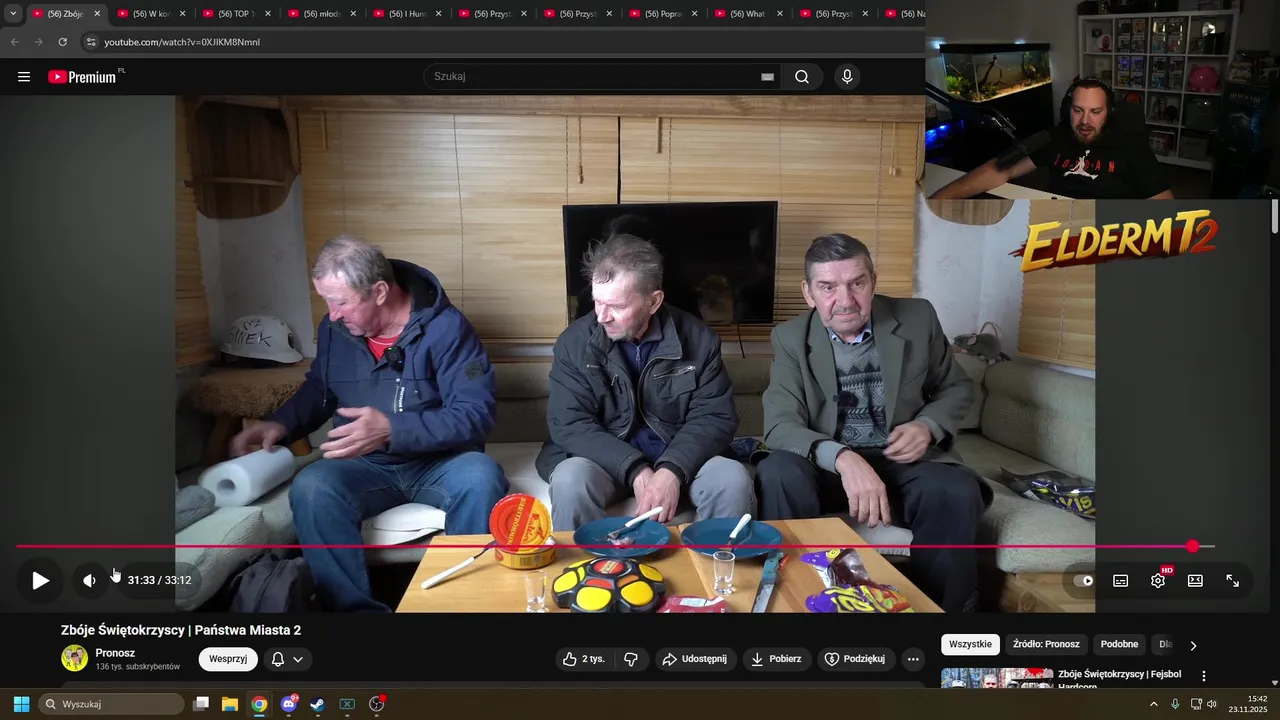Click the Podziękuj thanks button

(855, 659)
